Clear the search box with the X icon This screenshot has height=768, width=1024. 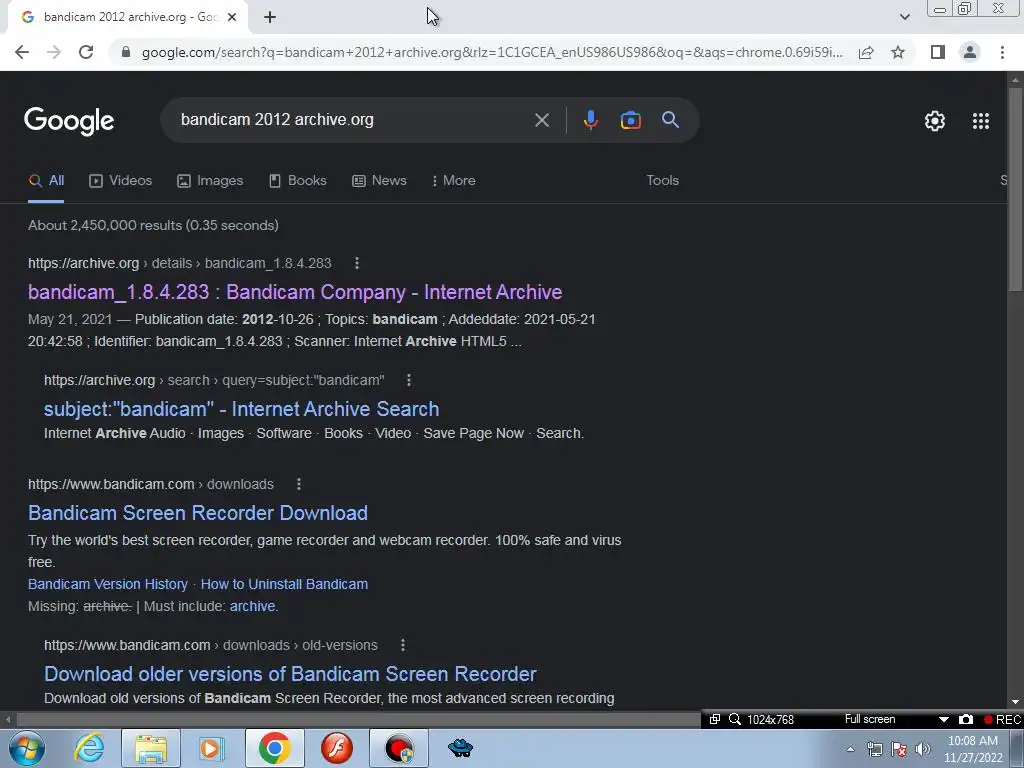(541, 120)
